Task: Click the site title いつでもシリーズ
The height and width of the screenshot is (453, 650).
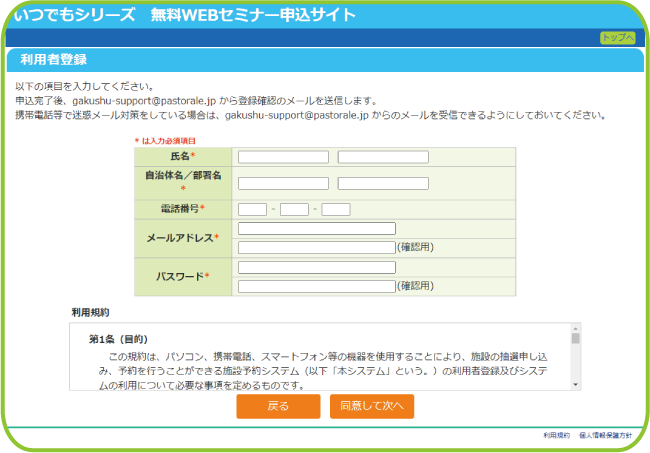Action: [75, 15]
